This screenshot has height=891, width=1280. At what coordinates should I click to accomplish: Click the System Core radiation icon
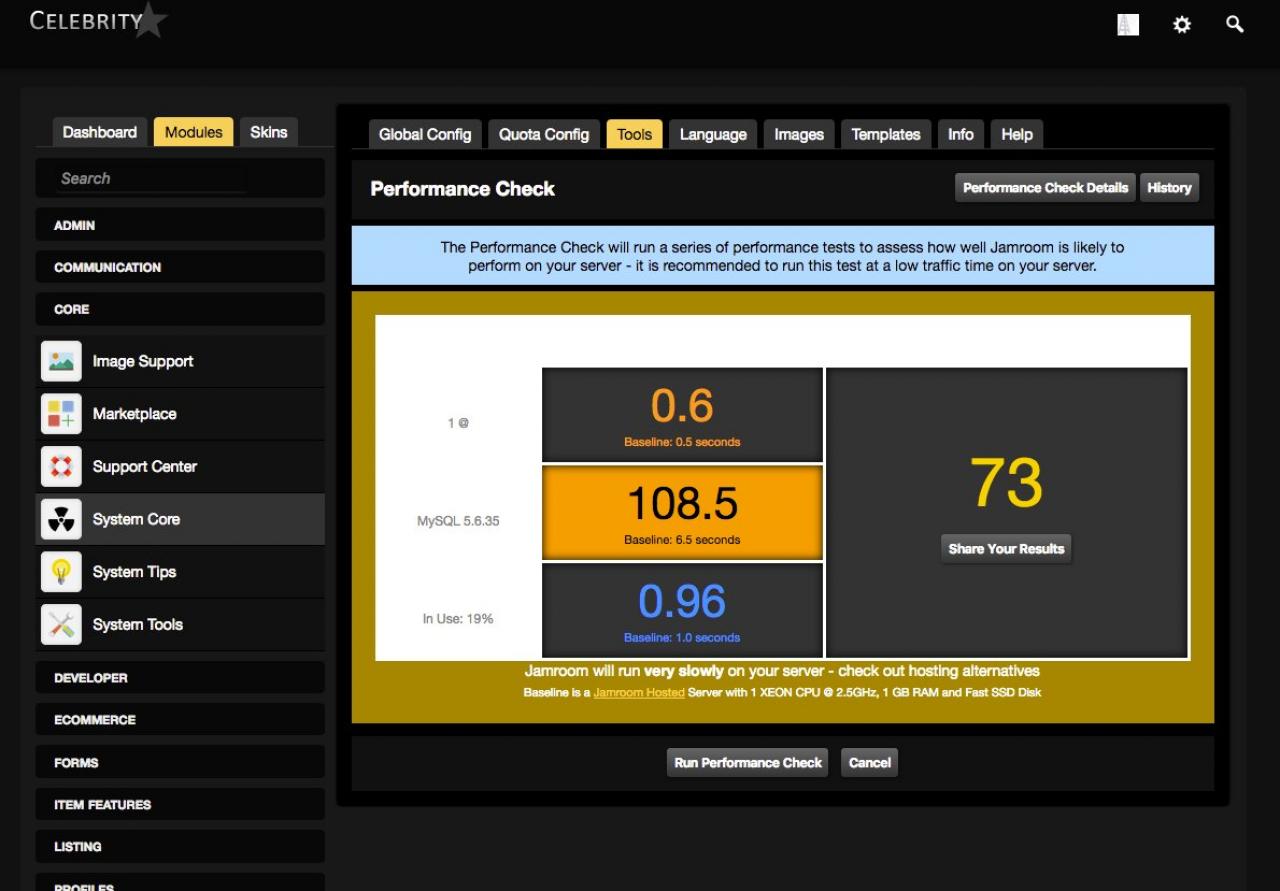click(x=61, y=519)
